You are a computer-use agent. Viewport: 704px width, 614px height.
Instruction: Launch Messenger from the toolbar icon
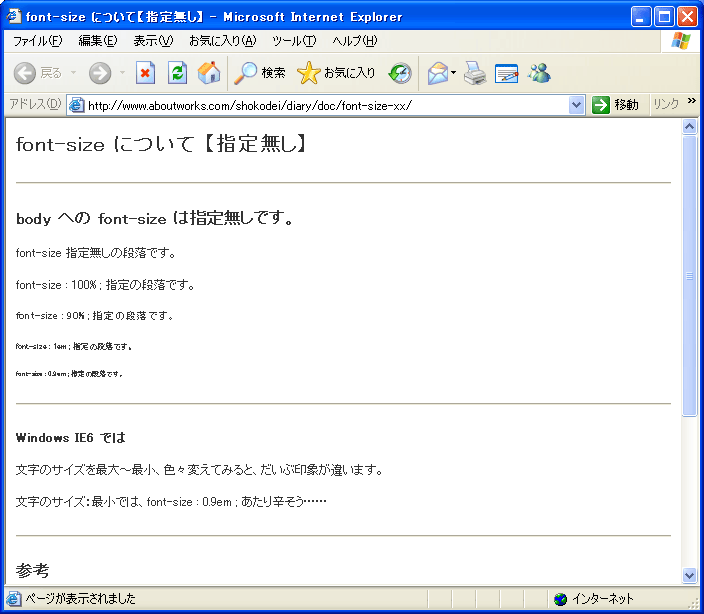539,73
